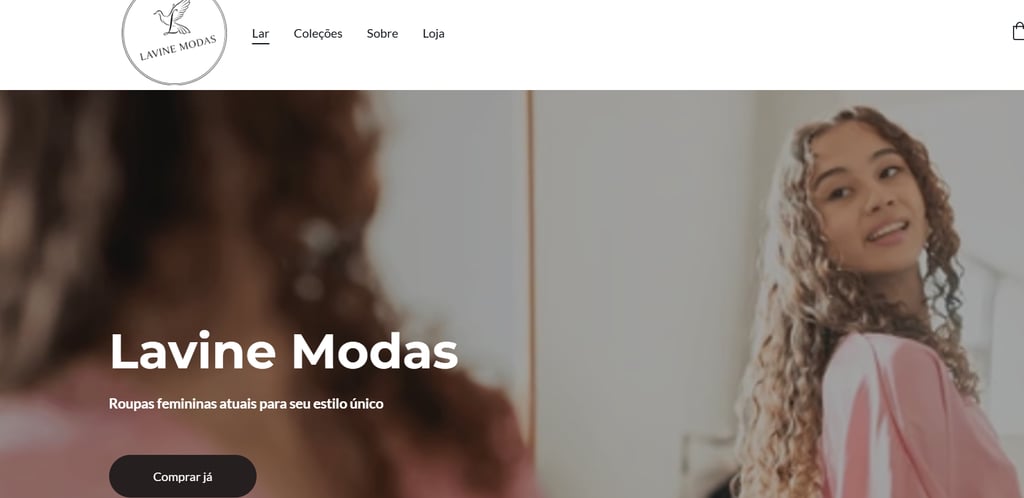Image resolution: width=1024 pixels, height=498 pixels.
Task: Click the blurred earring in the foreground
Action: (313, 259)
